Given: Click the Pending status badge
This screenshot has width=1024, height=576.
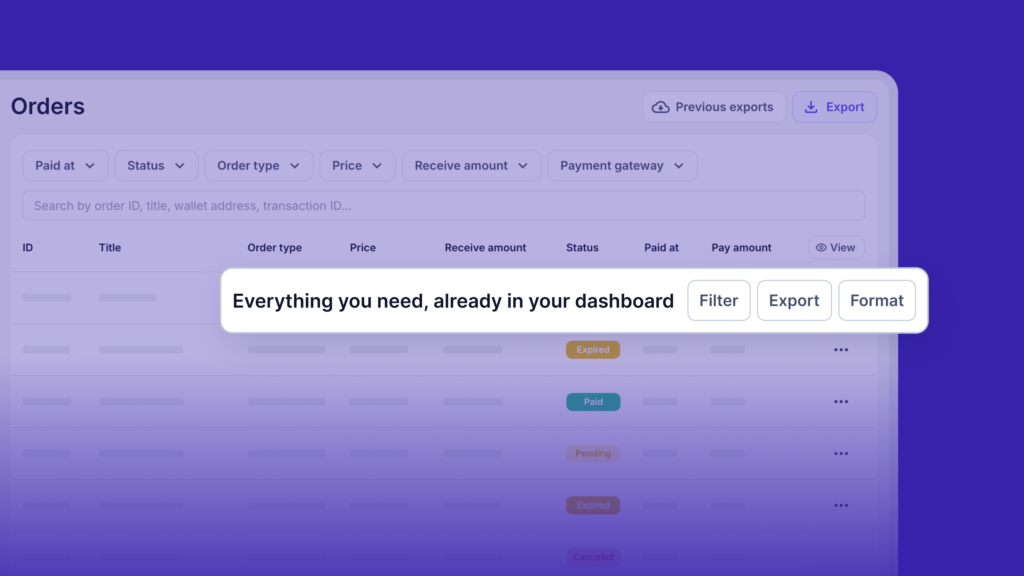Looking at the screenshot, I should tap(593, 454).
